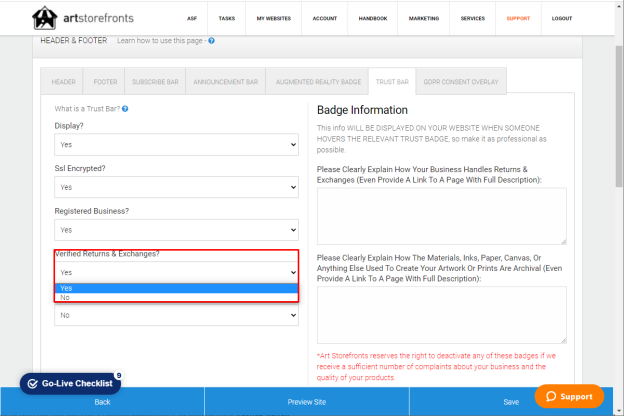Screen dimensions: 624x416
Task: Click the Save button in bottom bar
Action: (511, 402)
